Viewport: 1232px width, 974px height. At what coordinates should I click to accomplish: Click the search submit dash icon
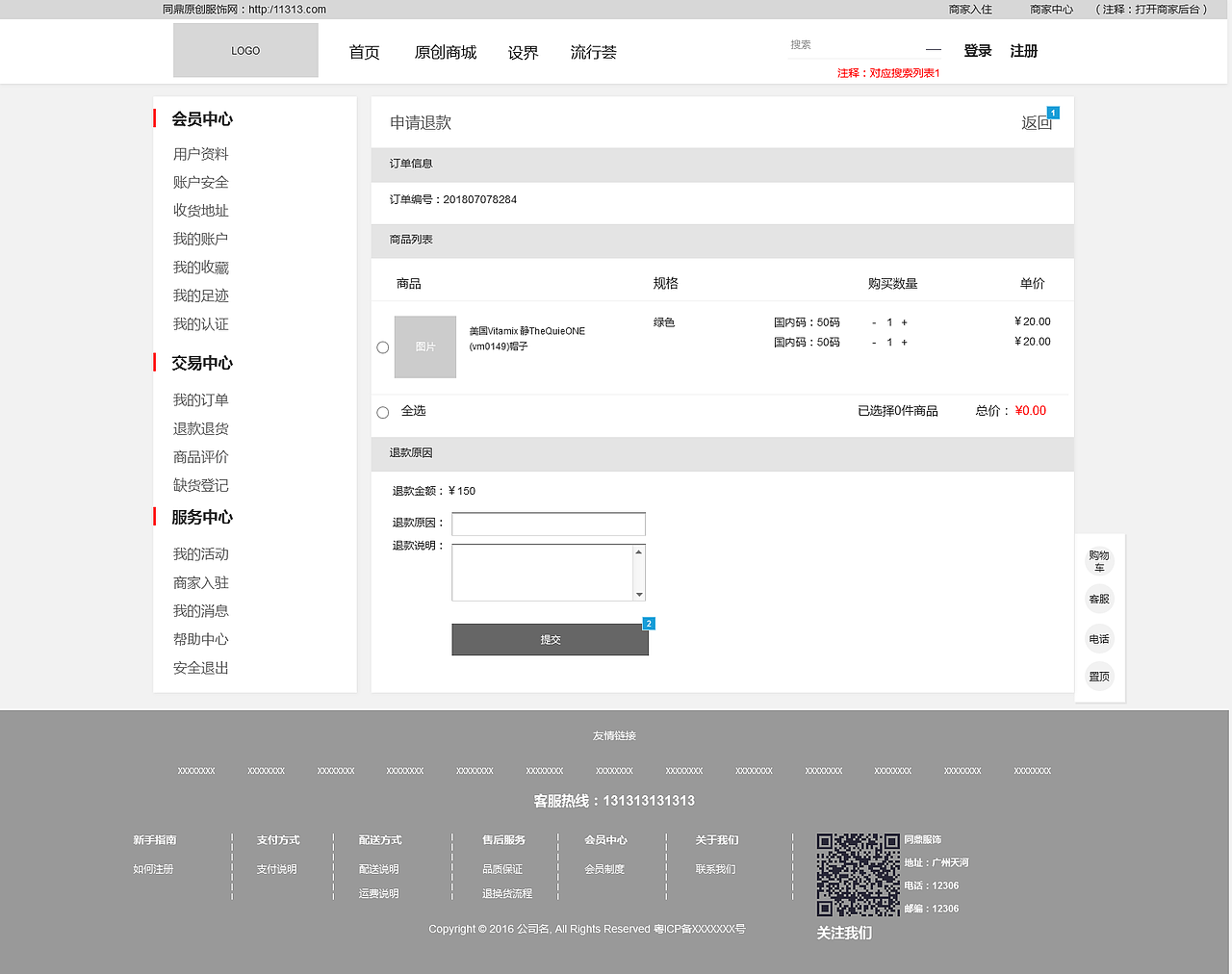click(934, 50)
